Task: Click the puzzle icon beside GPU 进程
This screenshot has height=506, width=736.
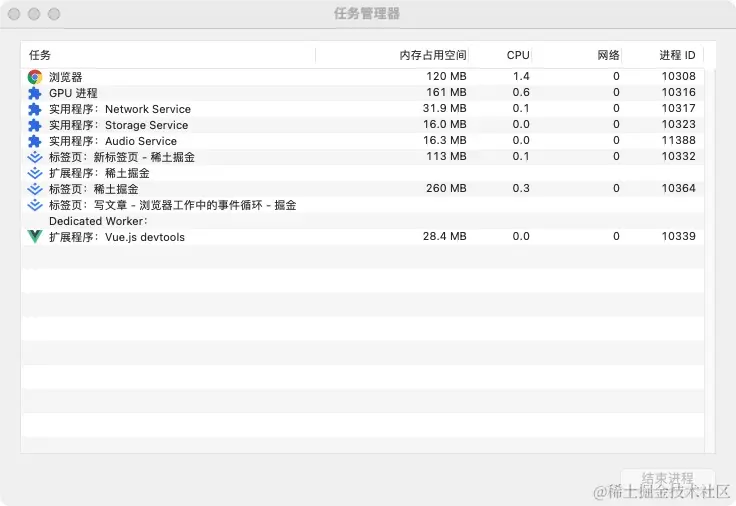Action: [35, 93]
